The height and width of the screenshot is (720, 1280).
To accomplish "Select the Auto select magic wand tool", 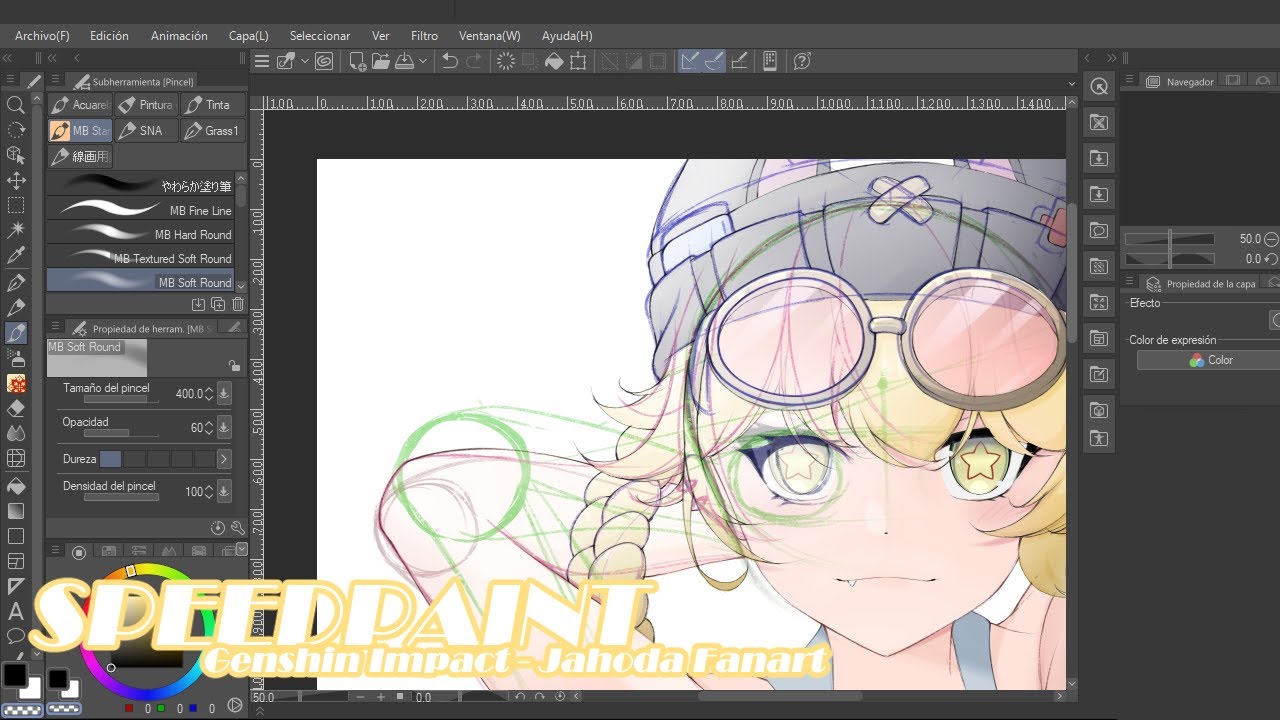I will click(16, 231).
